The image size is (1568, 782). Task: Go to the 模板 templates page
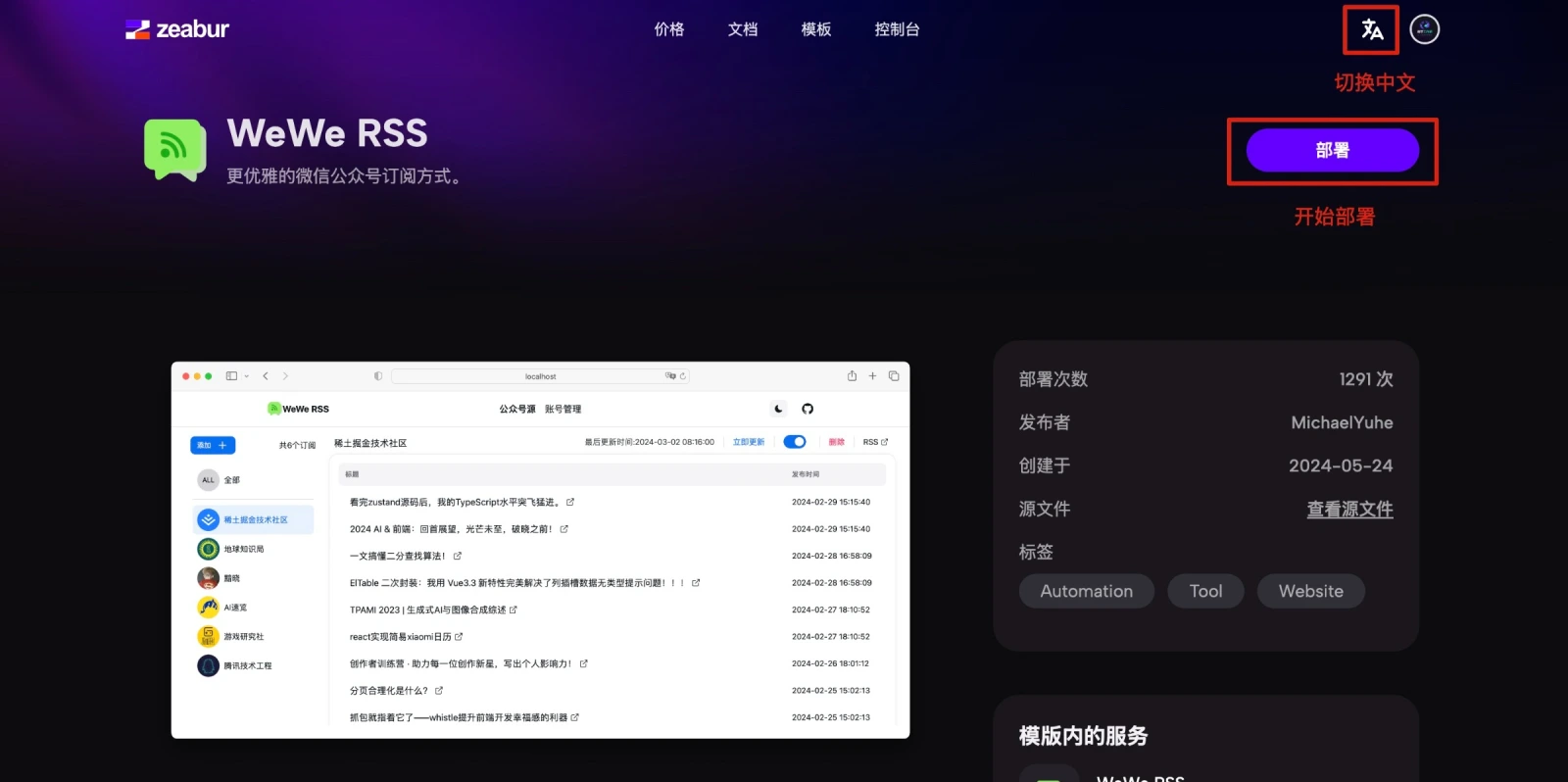point(816,29)
